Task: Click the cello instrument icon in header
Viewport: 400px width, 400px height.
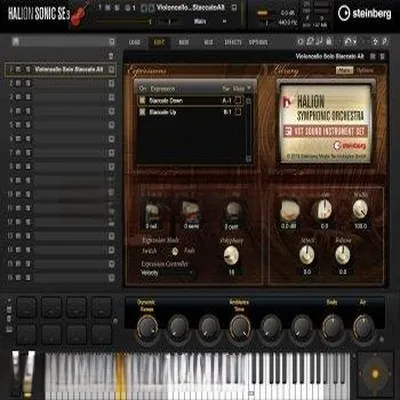Action: click(80, 14)
